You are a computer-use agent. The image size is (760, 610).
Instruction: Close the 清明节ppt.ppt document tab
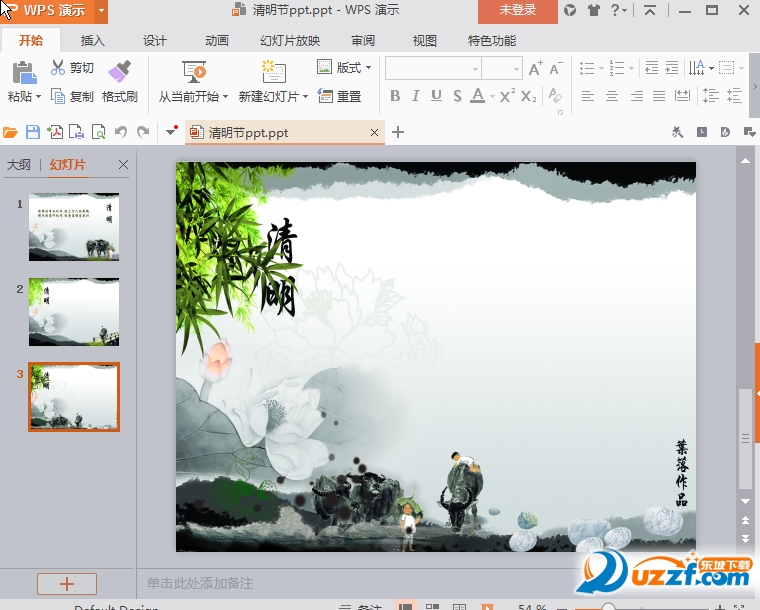(374, 132)
